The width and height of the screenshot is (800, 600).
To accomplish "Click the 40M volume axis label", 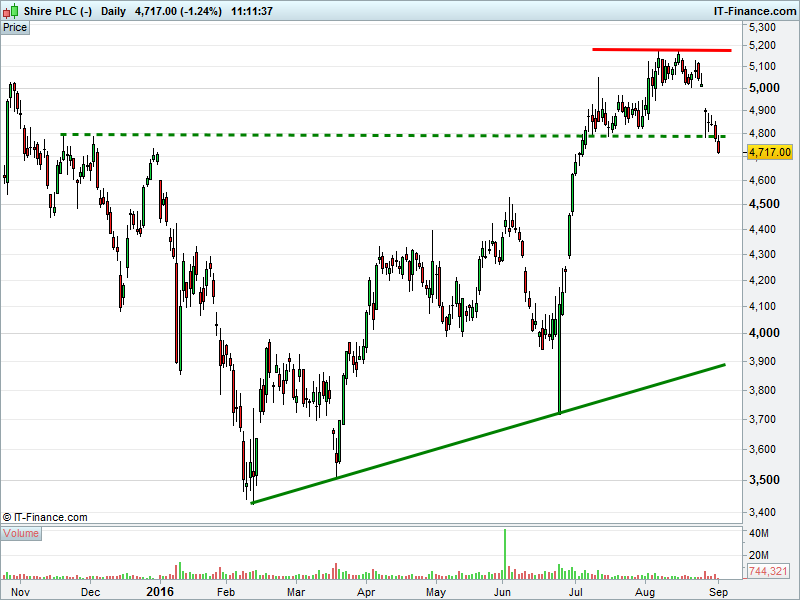I will tap(758, 533).
